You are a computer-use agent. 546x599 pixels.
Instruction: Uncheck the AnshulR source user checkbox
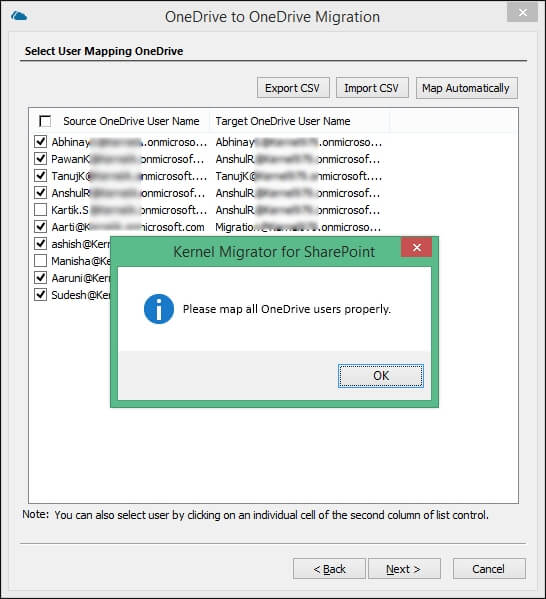pyautogui.click(x=41, y=193)
